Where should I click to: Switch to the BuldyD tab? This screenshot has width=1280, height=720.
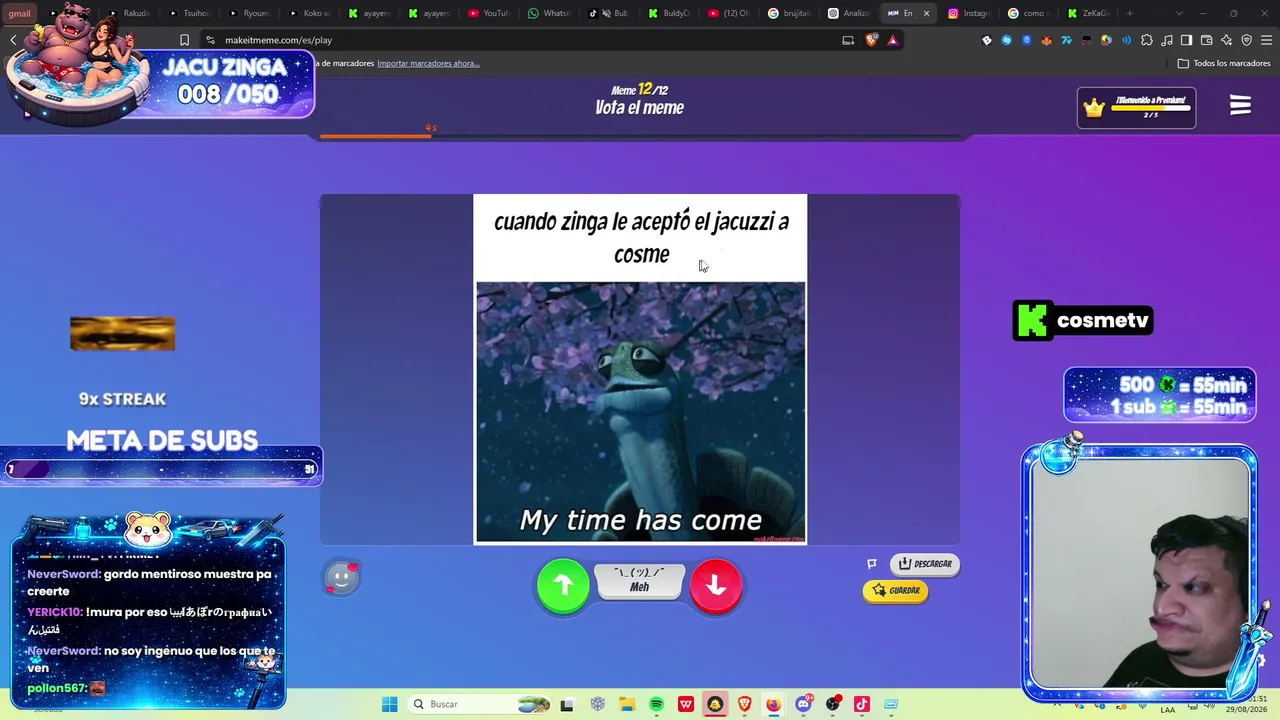[x=668, y=13]
